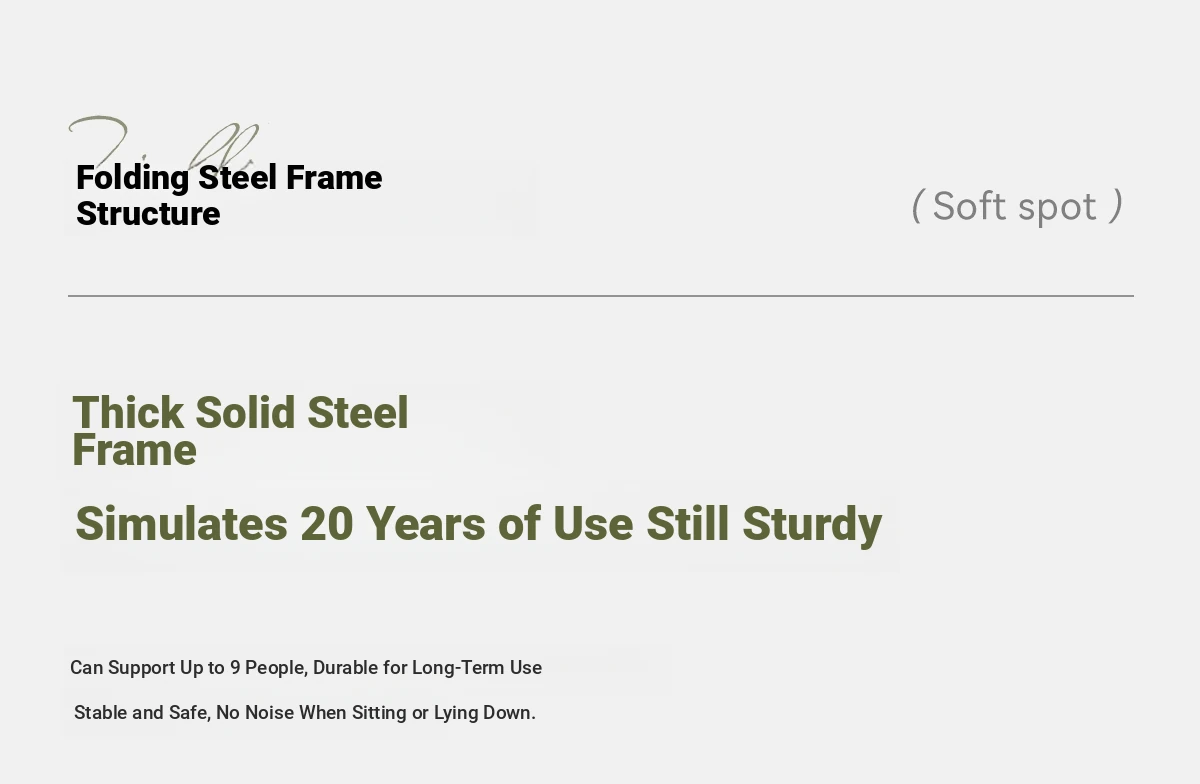Select the word "Structure" in the black heading
Image resolution: width=1200 pixels, height=784 pixels.
click(x=148, y=214)
